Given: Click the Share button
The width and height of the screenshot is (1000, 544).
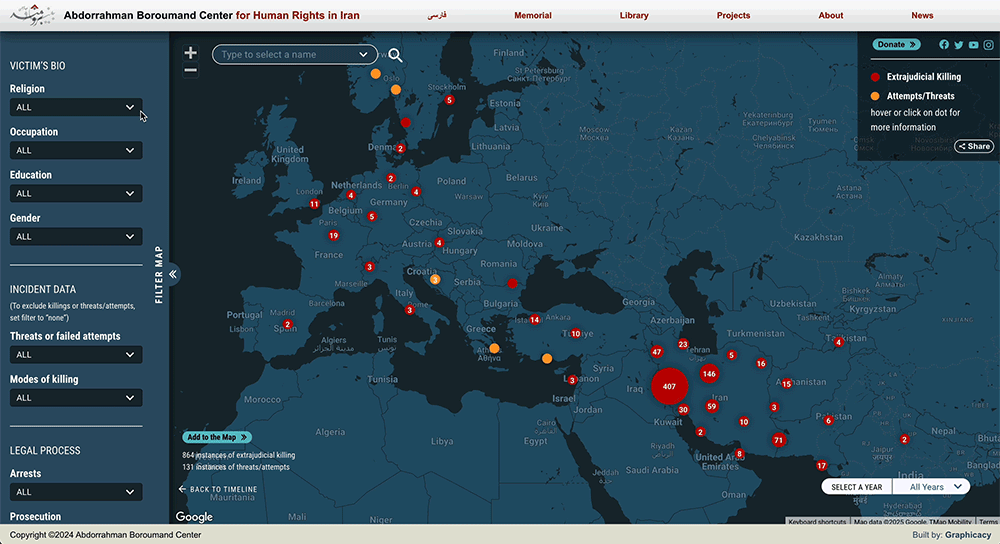Looking at the screenshot, I should click(x=974, y=146).
